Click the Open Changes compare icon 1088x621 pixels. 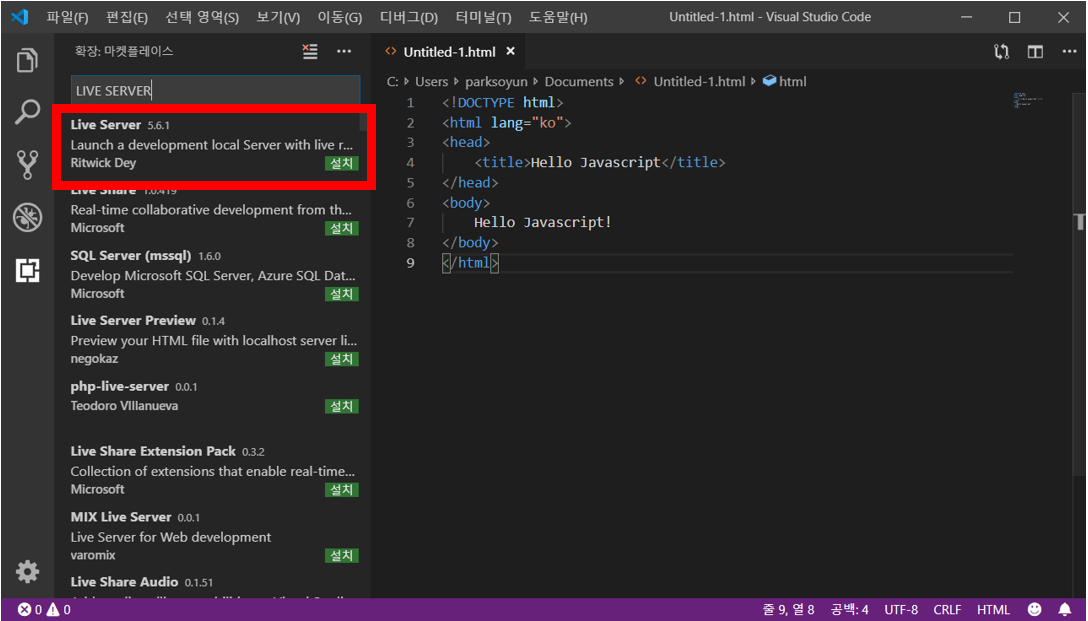click(1001, 51)
